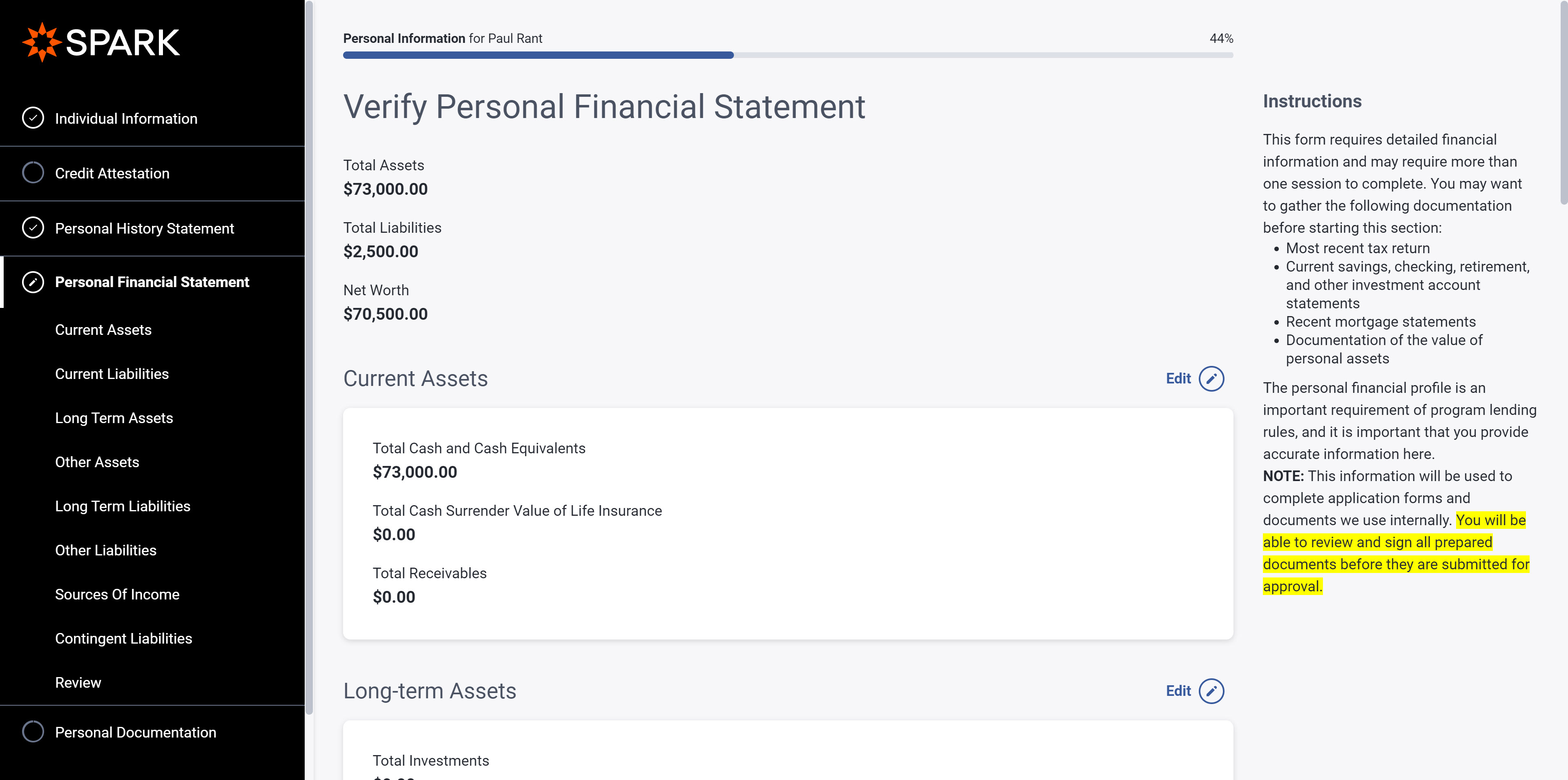Click the Edit link for Current Assets
The image size is (1568, 780).
[1178, 379]
